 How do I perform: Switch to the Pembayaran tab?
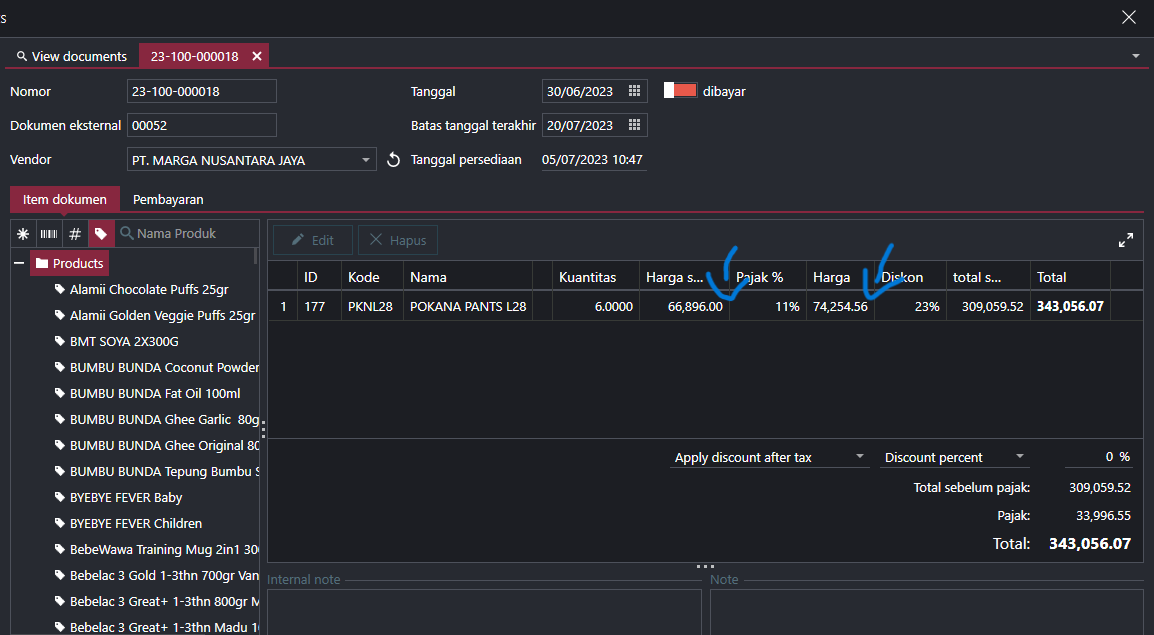click(x=168, y=199)
